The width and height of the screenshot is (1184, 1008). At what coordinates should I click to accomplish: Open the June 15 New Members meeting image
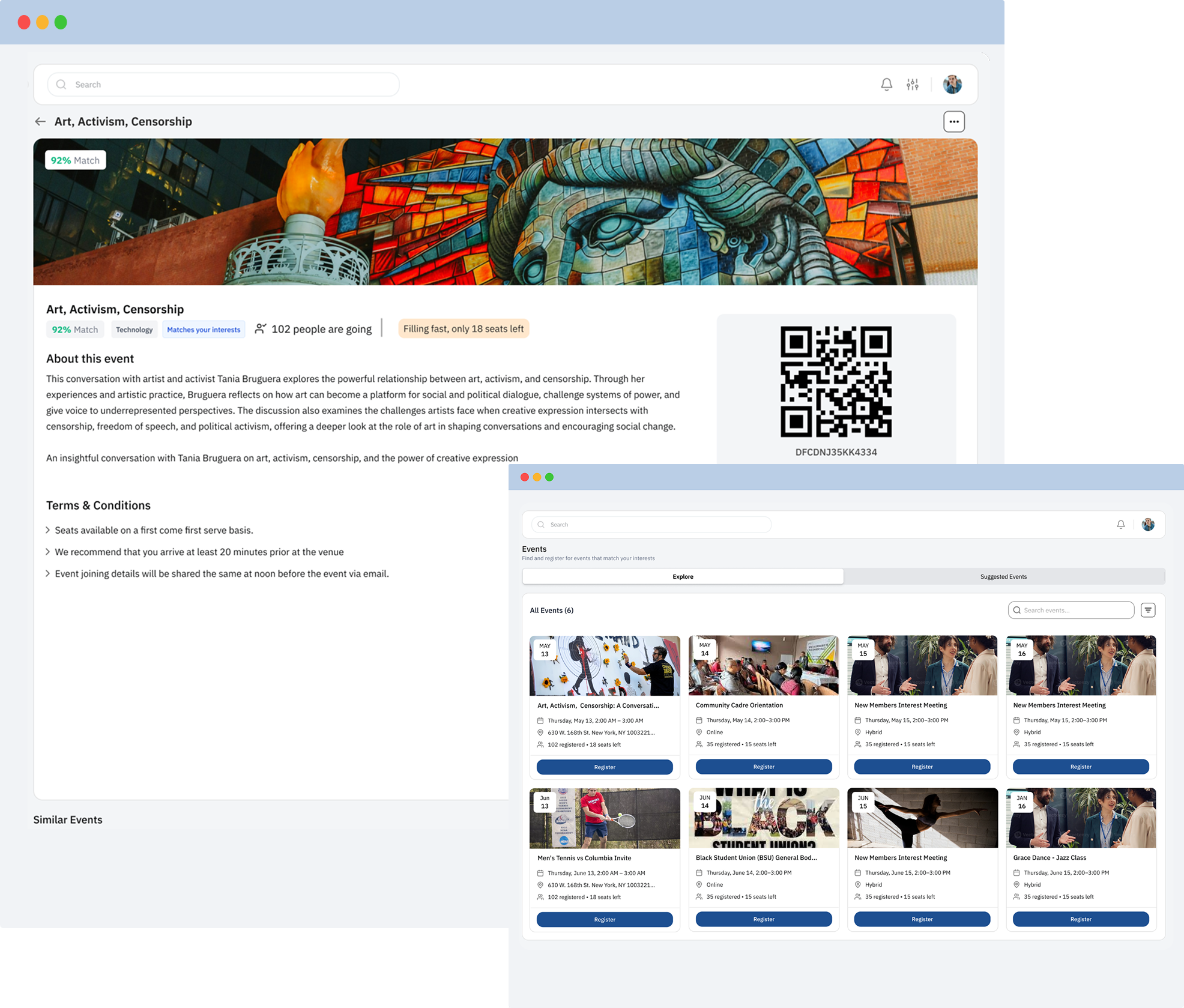point(922,818)
